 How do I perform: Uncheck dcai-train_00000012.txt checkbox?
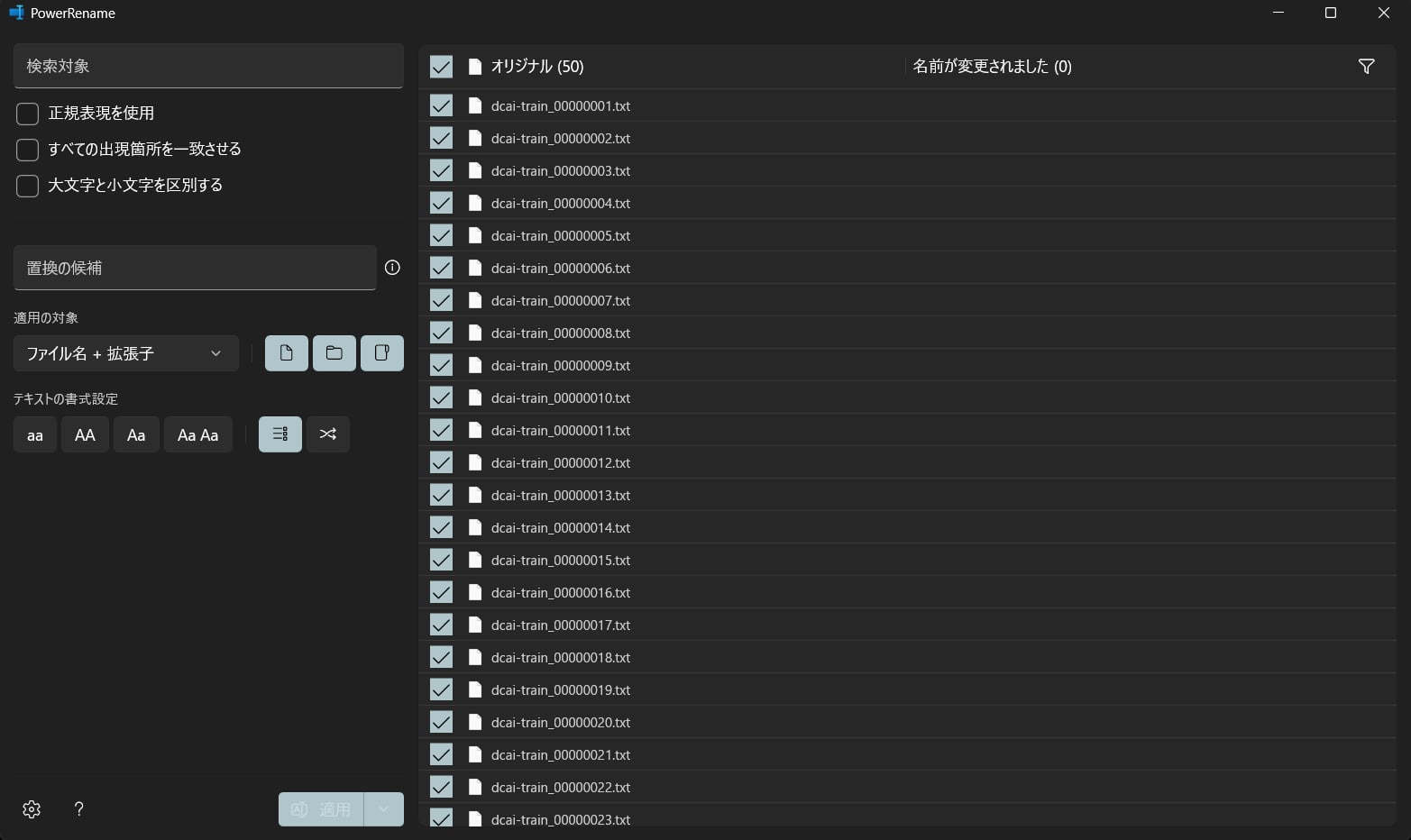coord(441,462)
